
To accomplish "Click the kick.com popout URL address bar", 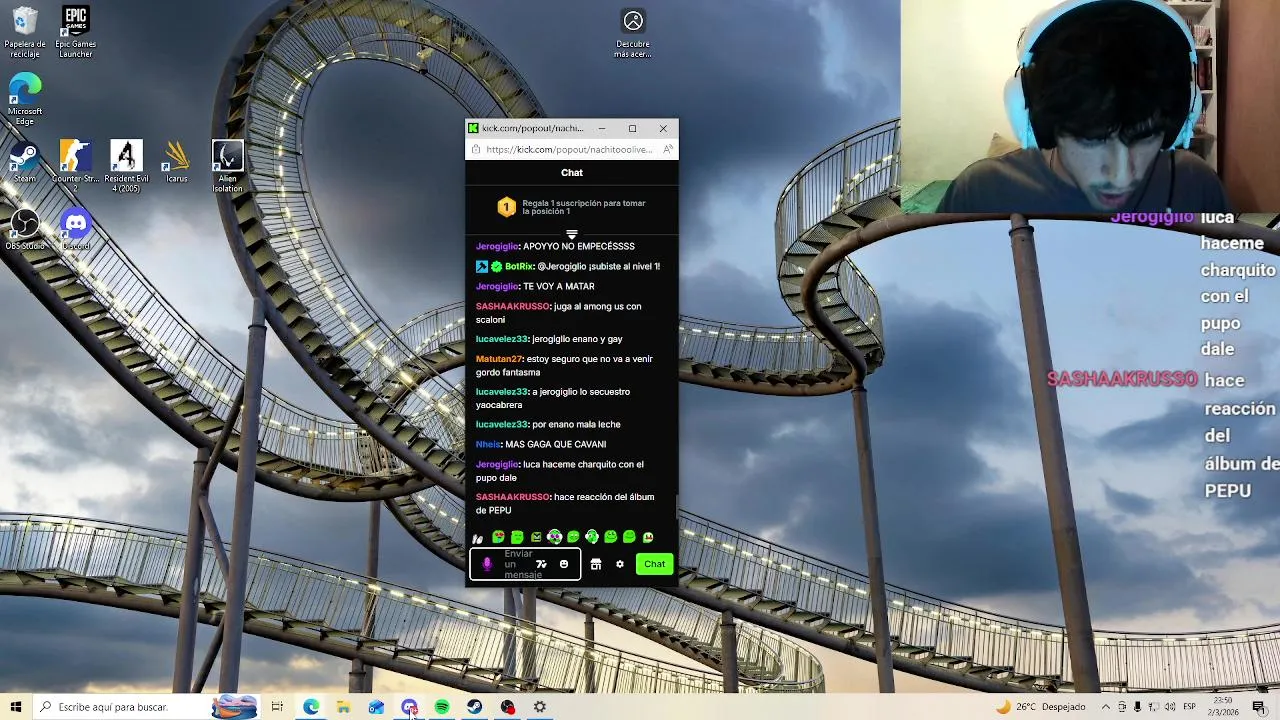I will click(569, 150).
